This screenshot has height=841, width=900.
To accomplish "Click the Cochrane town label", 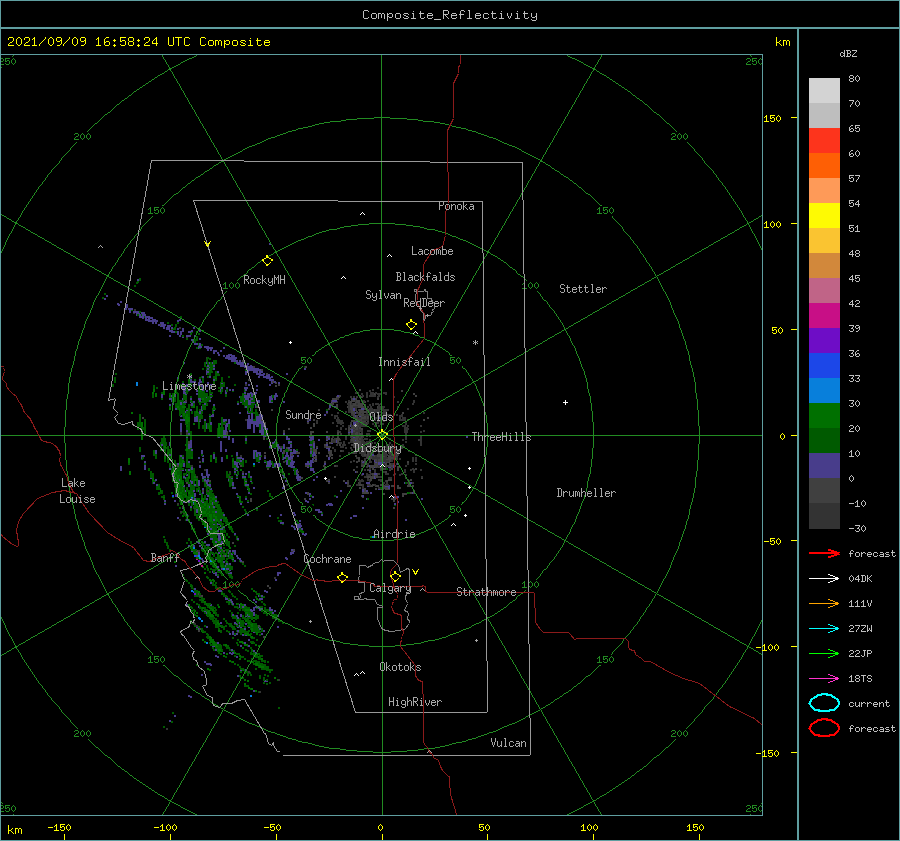I will pos(327,559).
